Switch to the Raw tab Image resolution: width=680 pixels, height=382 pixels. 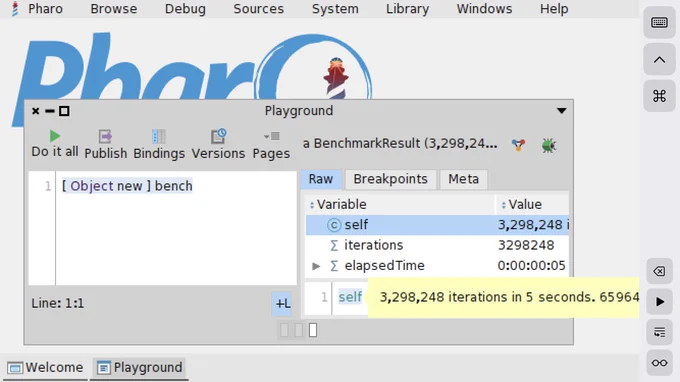pos(321,179)
